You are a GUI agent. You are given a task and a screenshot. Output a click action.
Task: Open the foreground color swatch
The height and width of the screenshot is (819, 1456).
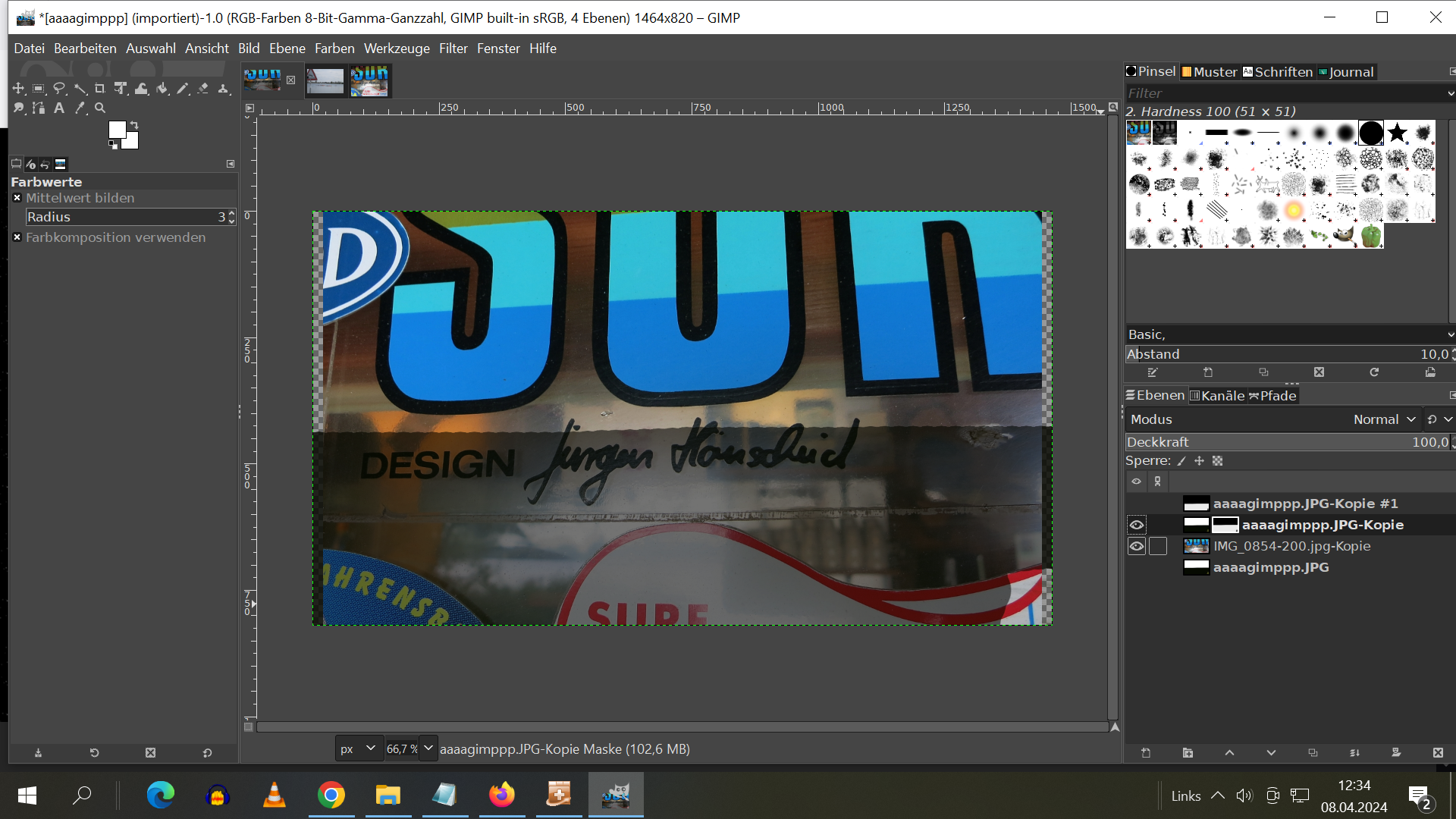pos(116,129)
